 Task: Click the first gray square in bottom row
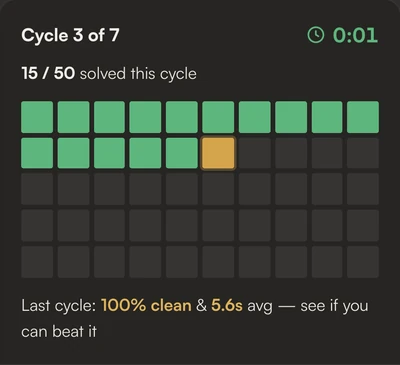click(x=37, y=262)
